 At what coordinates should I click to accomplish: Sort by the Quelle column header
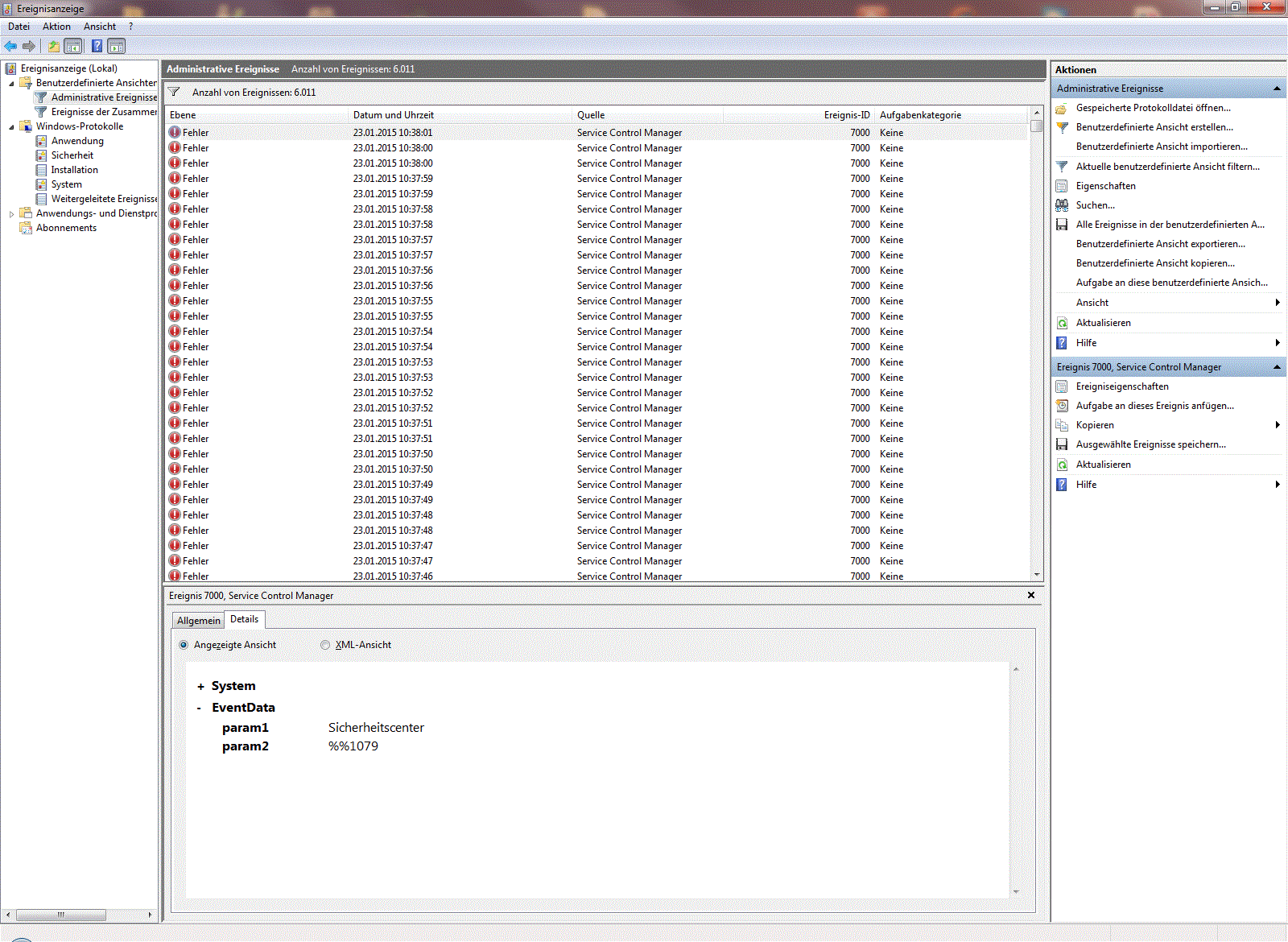point(647,115)
